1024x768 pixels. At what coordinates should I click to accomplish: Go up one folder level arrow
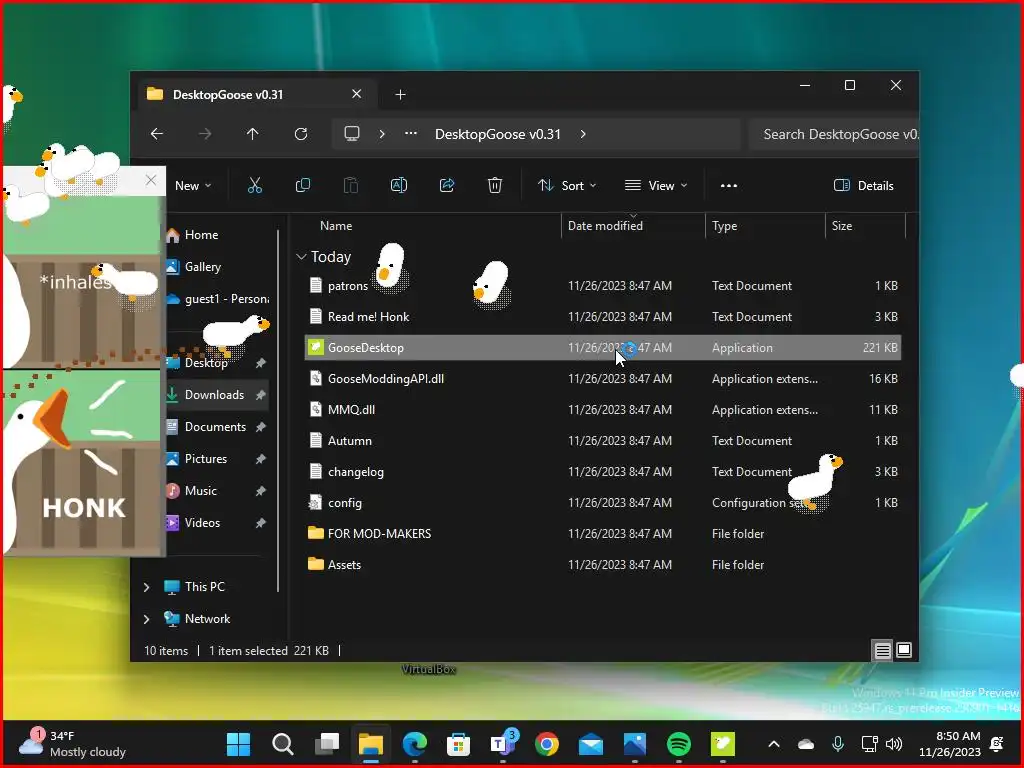pos(253,134)
